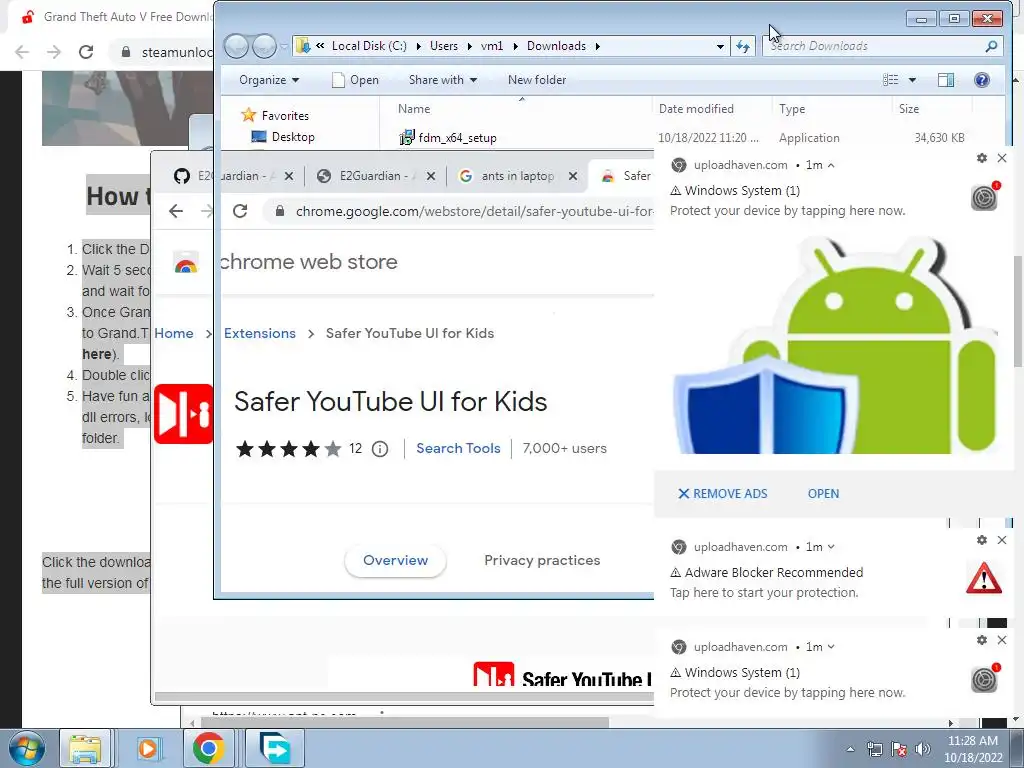
Task: Create a New folder in Downloads
Action: point(537,80)
